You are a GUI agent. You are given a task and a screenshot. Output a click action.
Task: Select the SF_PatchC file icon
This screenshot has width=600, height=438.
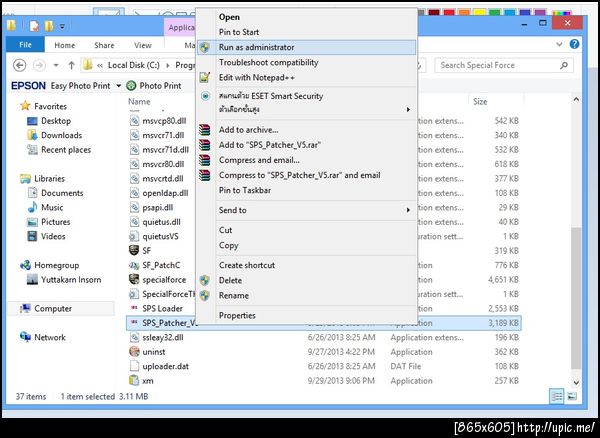pyautogui.click(x=134, y=265)
